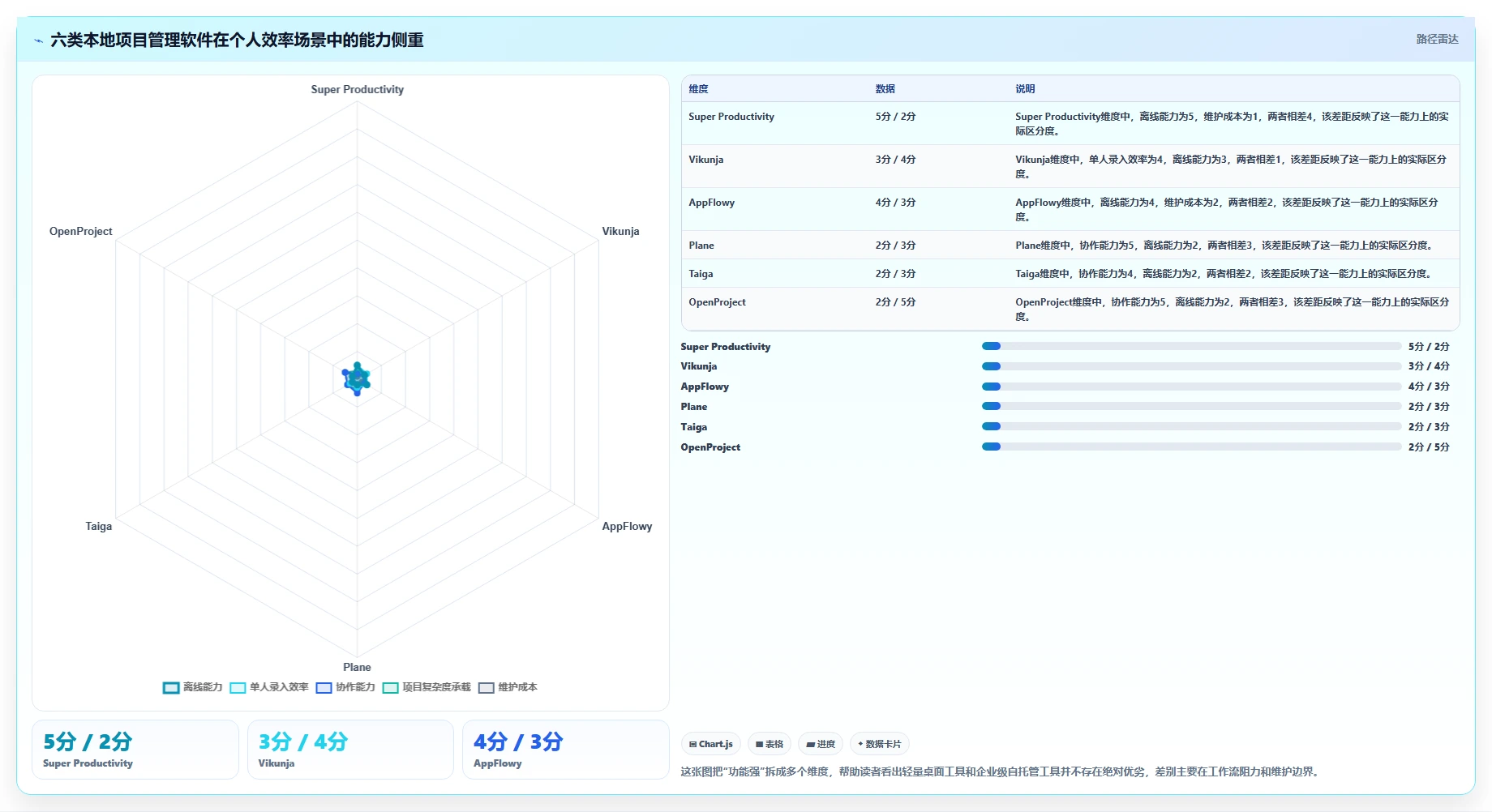
Task: Click the bar icon in the 进度 tag
Action: [810, 744]
